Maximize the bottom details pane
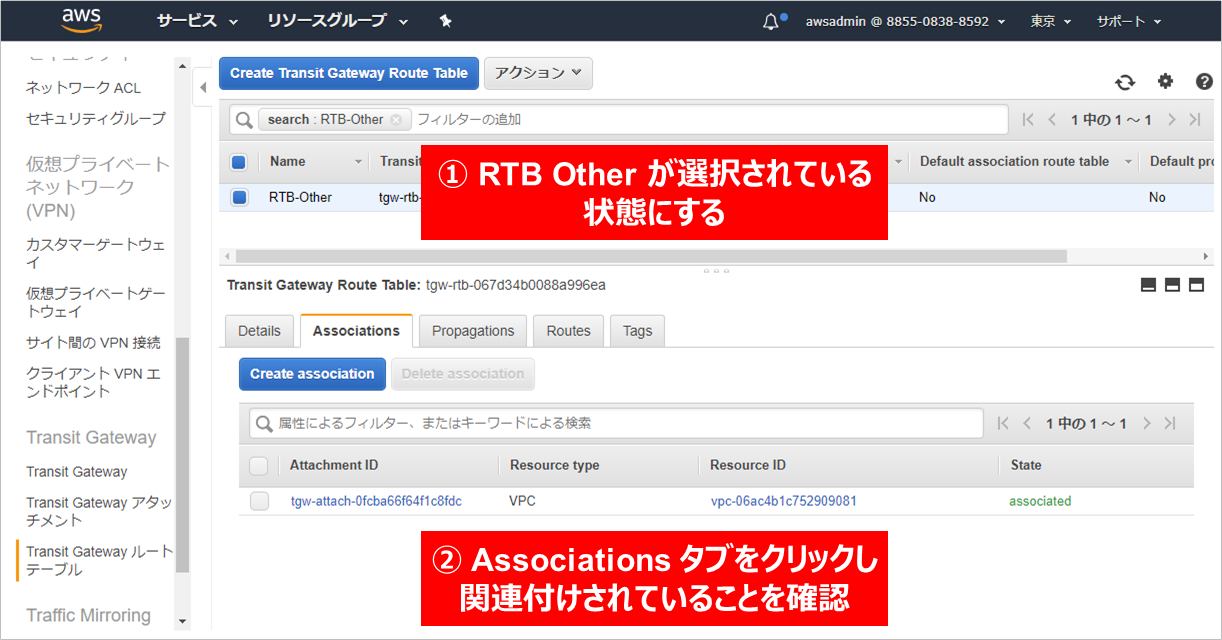Viewport: 1222px width, 640px height. coord(1196,285)
